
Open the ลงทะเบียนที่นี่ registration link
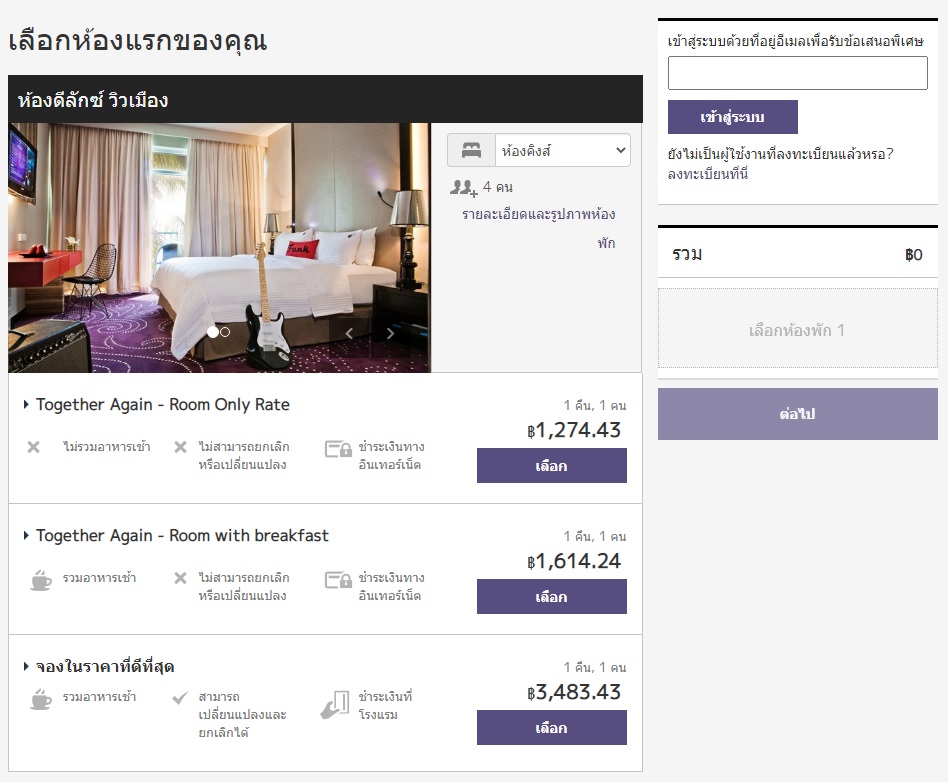click(x=708, y=174)
